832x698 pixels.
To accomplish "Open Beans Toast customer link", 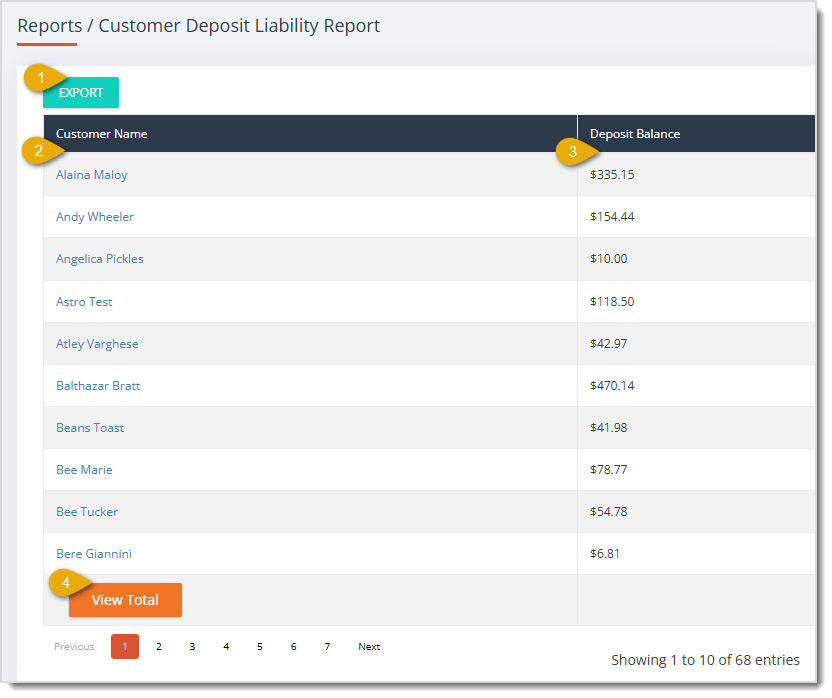I will (x=91, y=429).
